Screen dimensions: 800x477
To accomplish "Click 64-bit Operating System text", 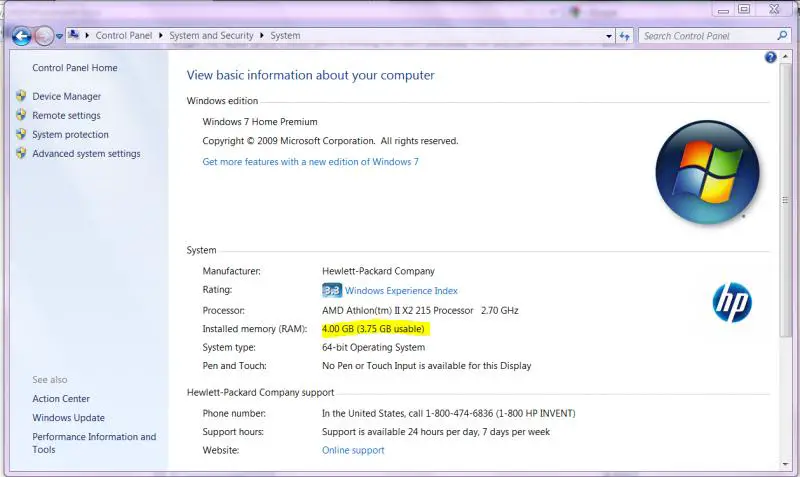I will [373, 347].
